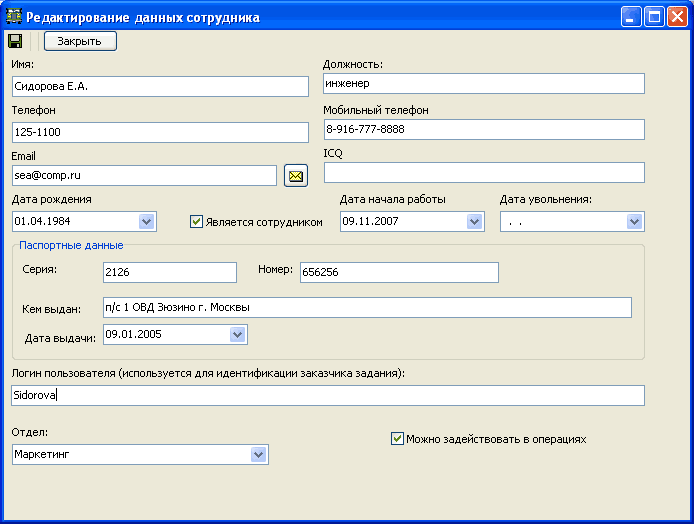Viewport: 694px width, 524px height.
Task: Click the Логин пользователя field Sidorova
Action: 328,395
